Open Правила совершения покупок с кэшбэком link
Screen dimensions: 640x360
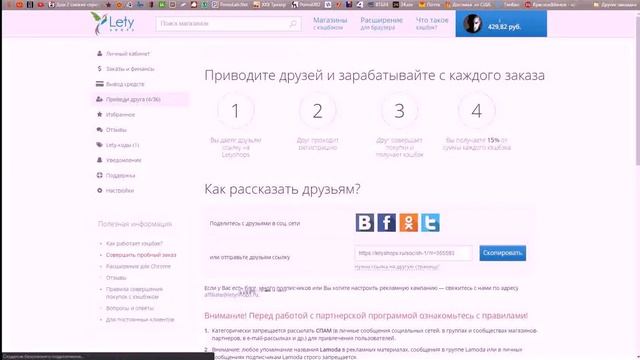pyautogui.click(x=134, y=293)
